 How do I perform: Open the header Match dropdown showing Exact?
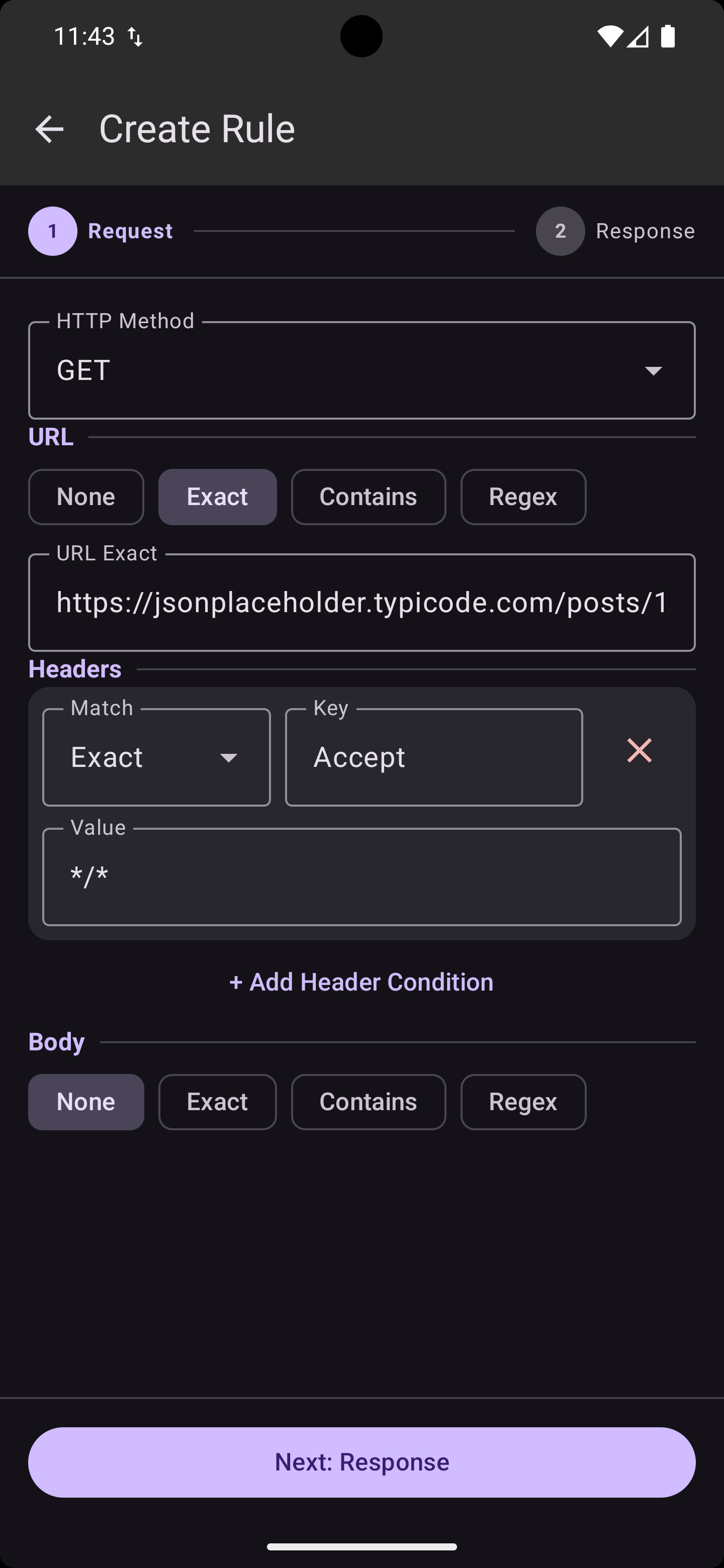156,756
